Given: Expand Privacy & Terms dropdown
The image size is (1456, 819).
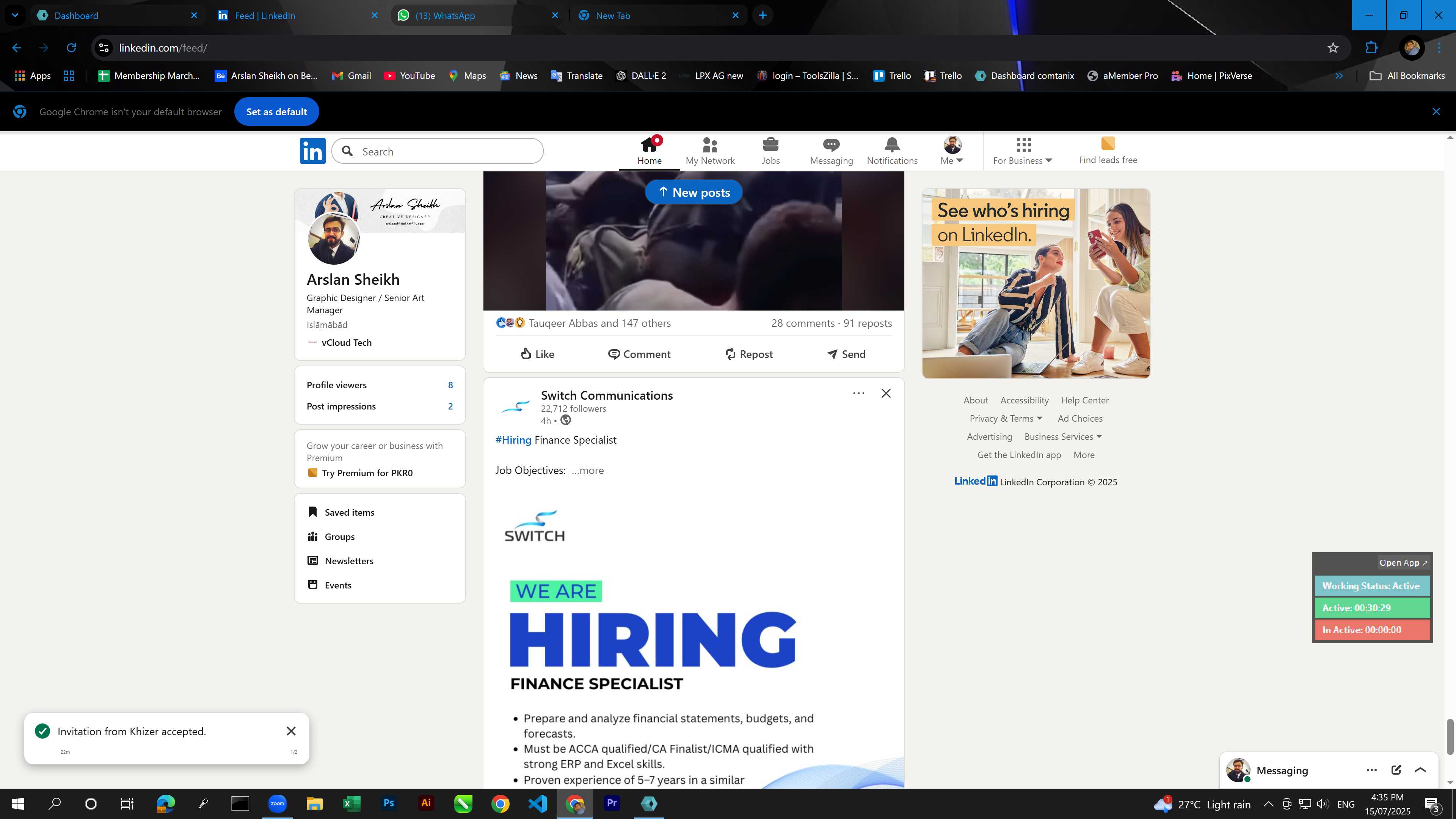Looking at the screenshot, I should (1006, 418).
